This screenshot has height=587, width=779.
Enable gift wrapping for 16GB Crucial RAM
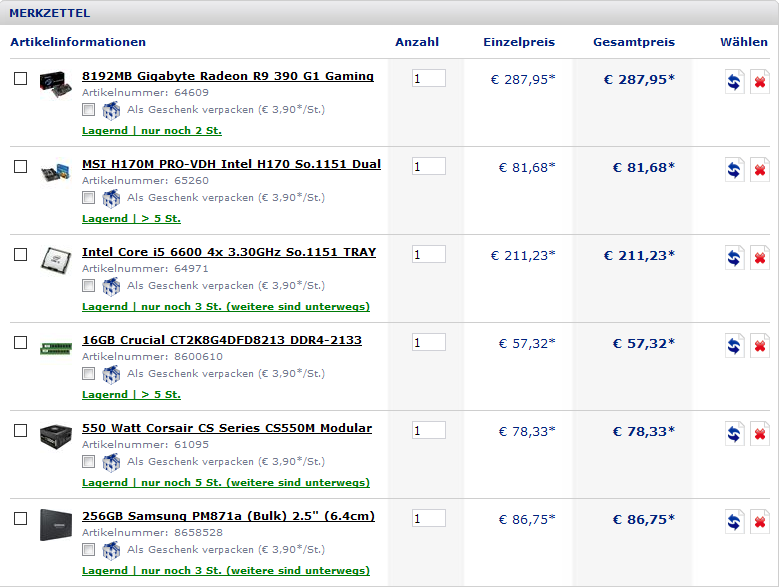click(88, 373)
